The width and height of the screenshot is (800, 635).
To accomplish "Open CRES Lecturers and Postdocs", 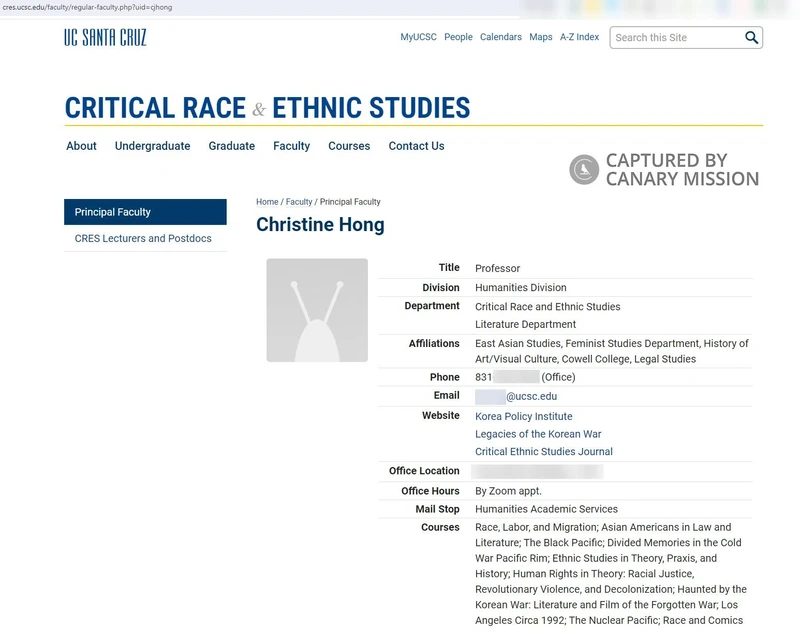I will click(x=146, y=239).
